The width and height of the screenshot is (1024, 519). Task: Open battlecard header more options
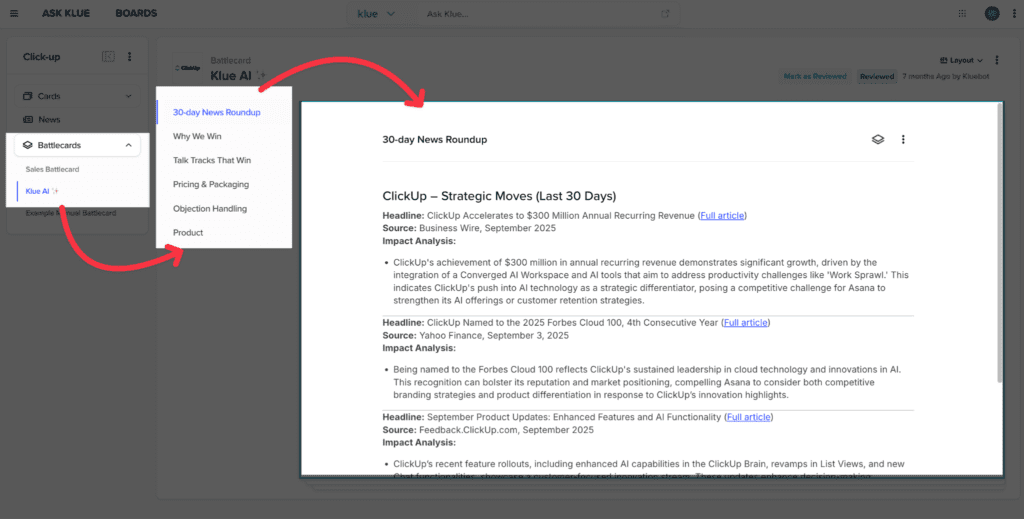(997, 60)
